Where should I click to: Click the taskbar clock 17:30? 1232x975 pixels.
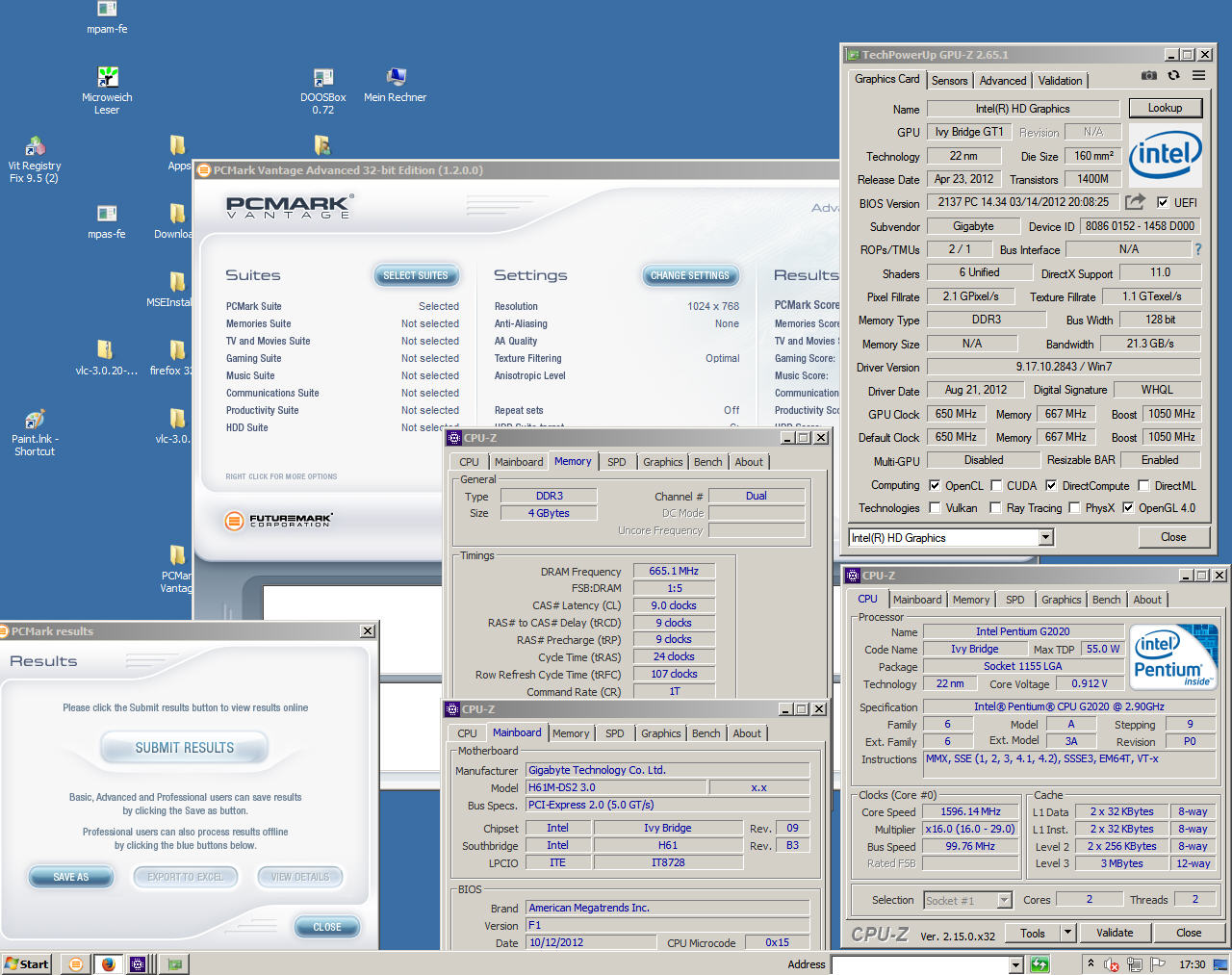click(1192, 963)
